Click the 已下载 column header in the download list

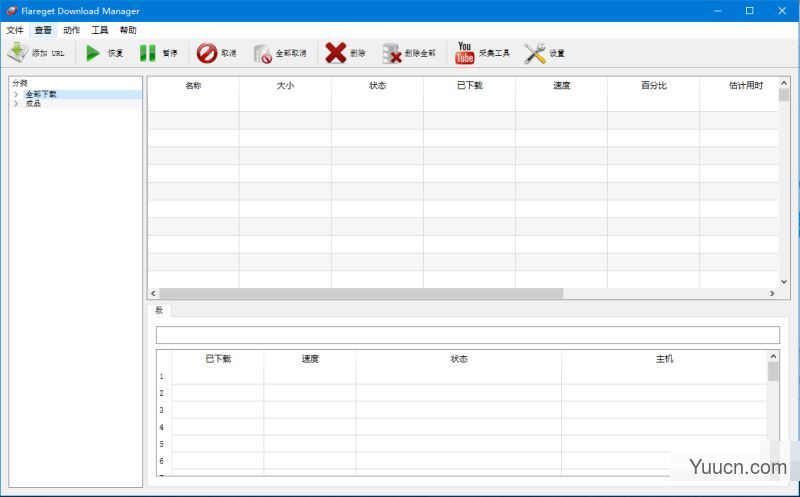click(x=469, y=86)
